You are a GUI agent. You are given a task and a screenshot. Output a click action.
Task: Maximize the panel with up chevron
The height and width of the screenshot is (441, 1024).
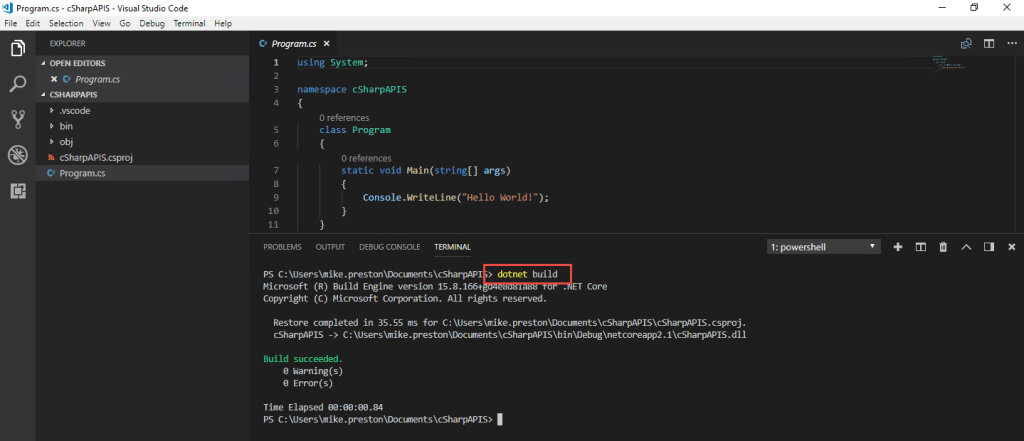967,247
